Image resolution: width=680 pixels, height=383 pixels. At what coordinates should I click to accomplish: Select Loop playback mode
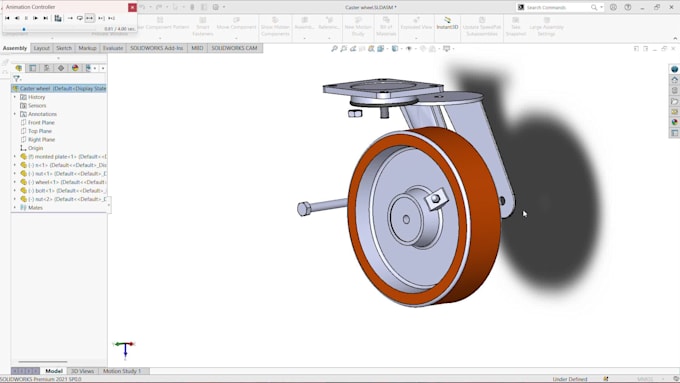click(80, 18)
